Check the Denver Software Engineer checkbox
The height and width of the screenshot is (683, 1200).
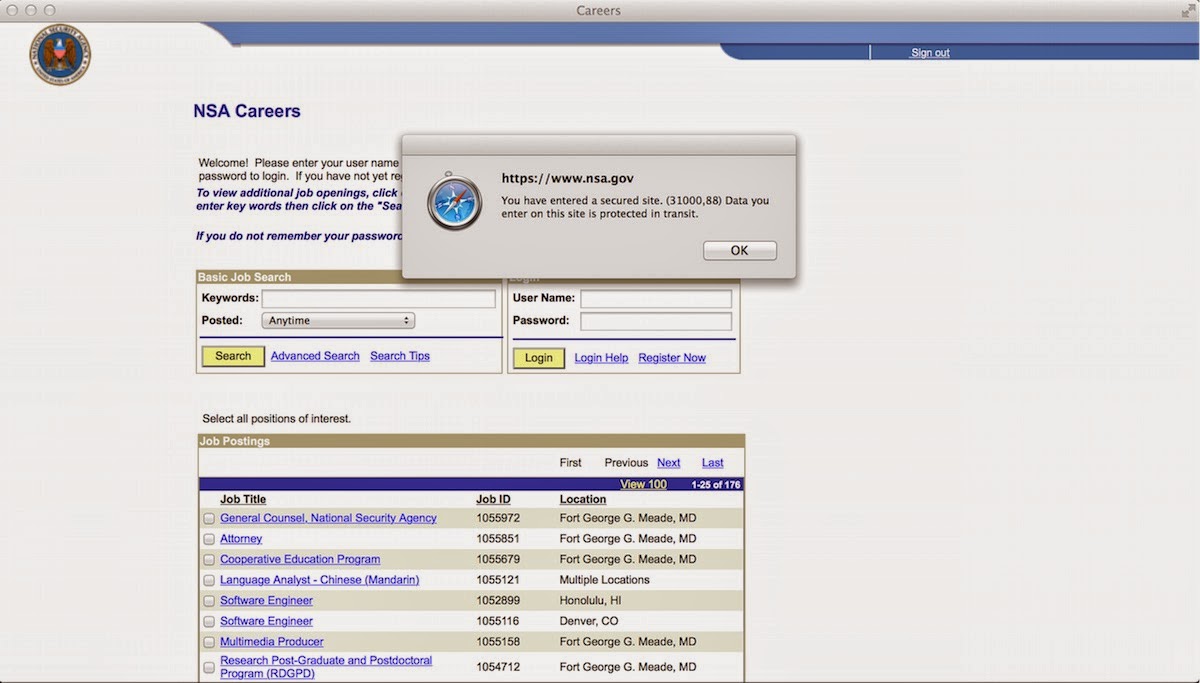(x=209, y=622)
